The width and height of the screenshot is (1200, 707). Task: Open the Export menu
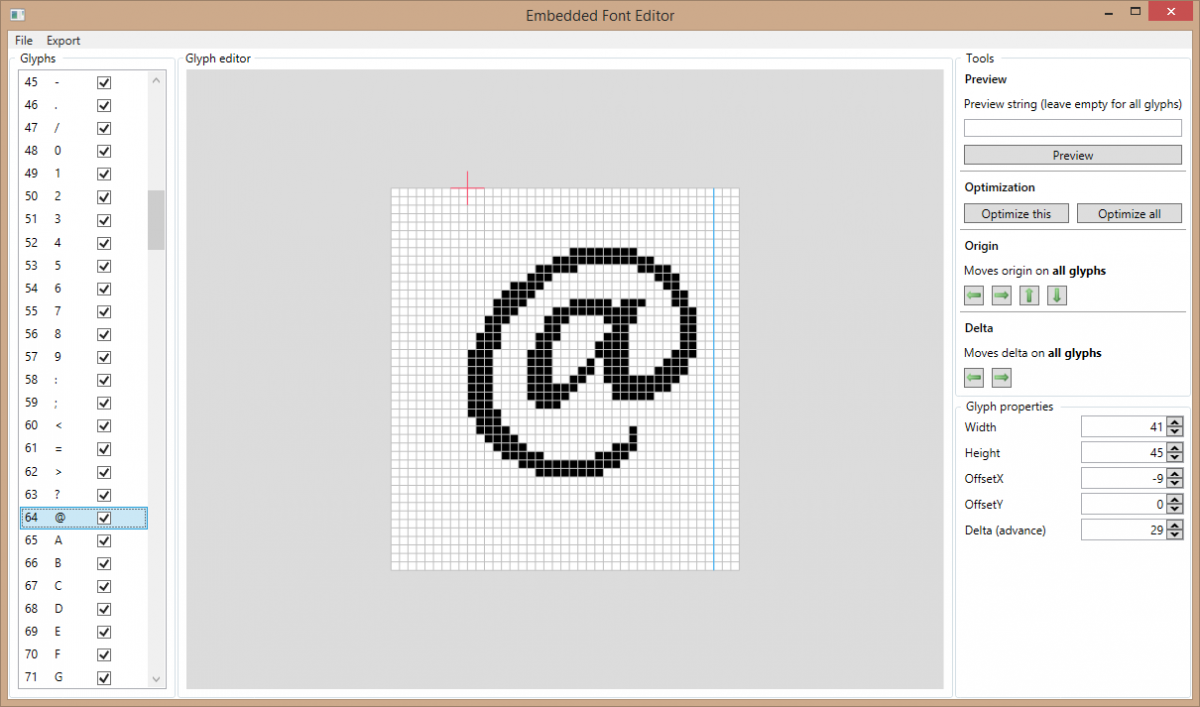point(63,40)
